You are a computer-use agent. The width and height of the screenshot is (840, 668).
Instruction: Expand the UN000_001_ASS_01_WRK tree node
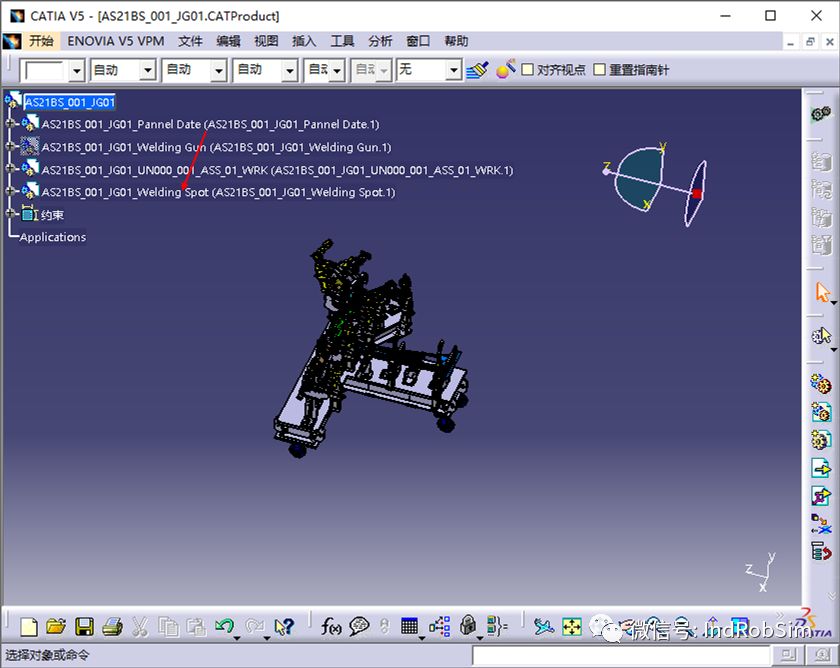tap(10, 168)
